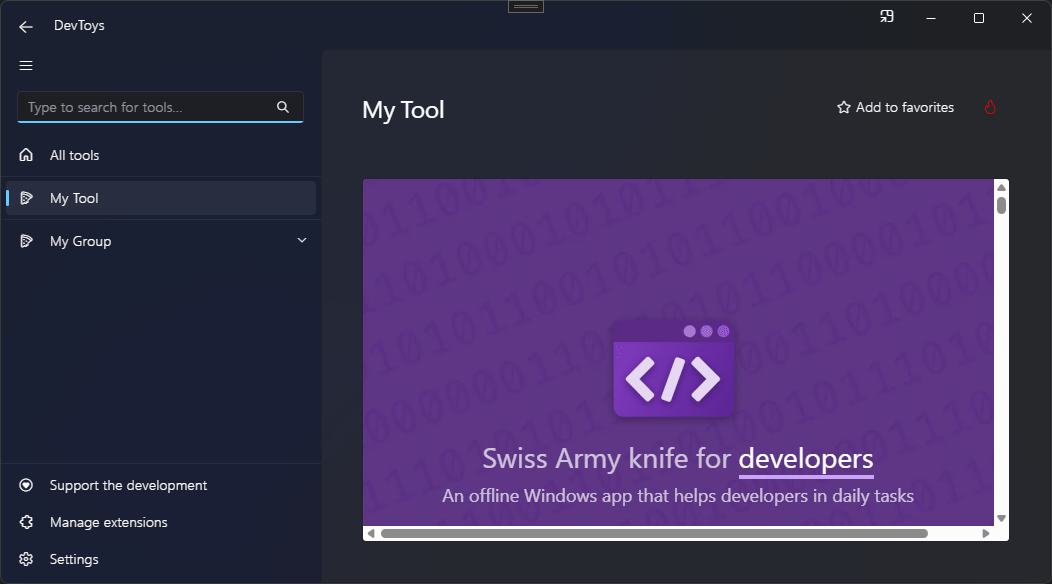Open Manage extensions page
The height and width of the screenshot is (584, 1052).
160,522
